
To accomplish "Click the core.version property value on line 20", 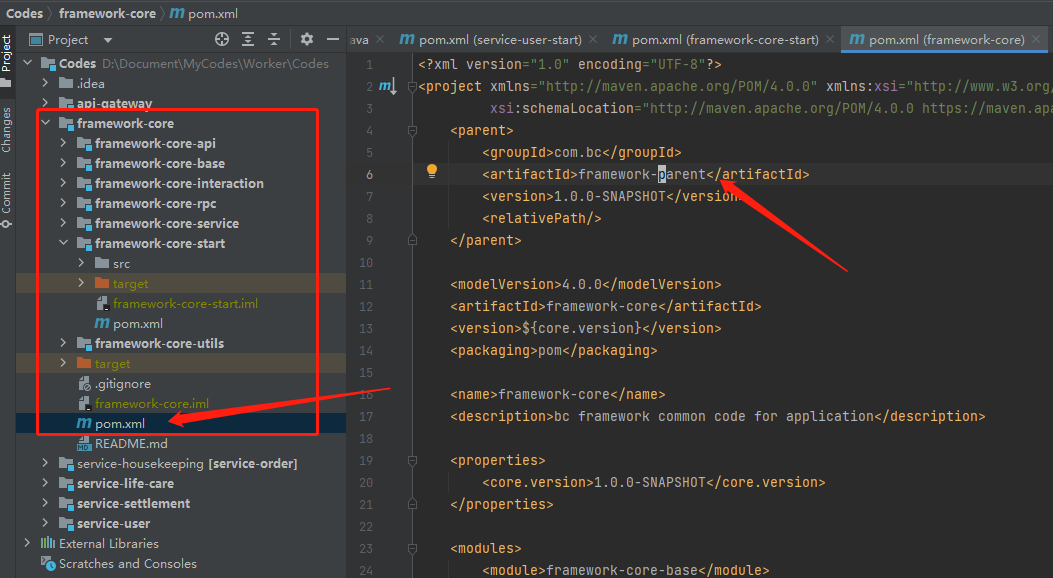I will 650,483.
